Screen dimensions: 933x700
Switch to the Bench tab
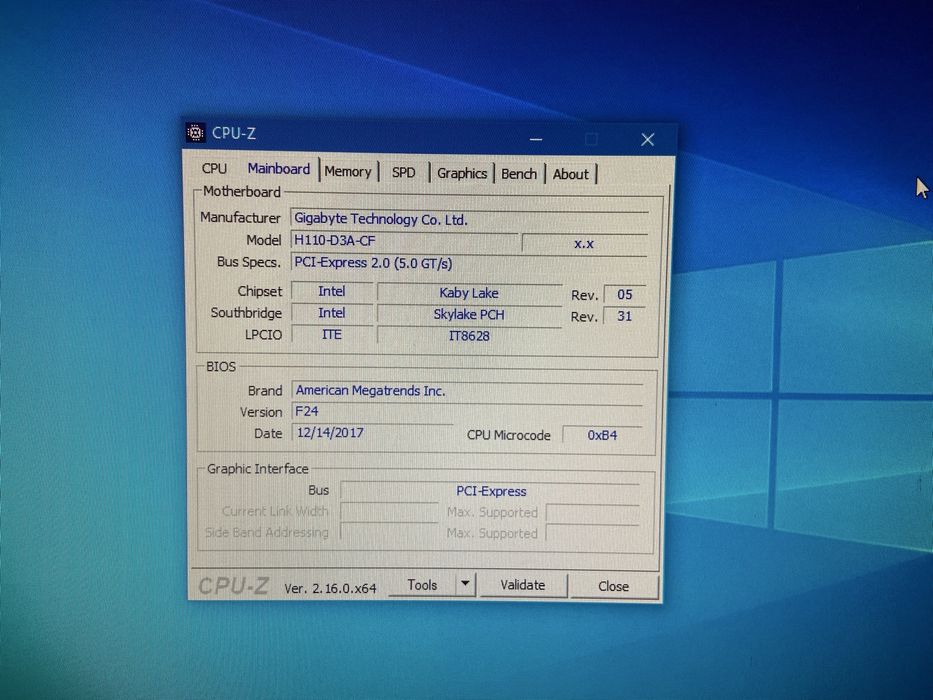[x=519, y=174]
